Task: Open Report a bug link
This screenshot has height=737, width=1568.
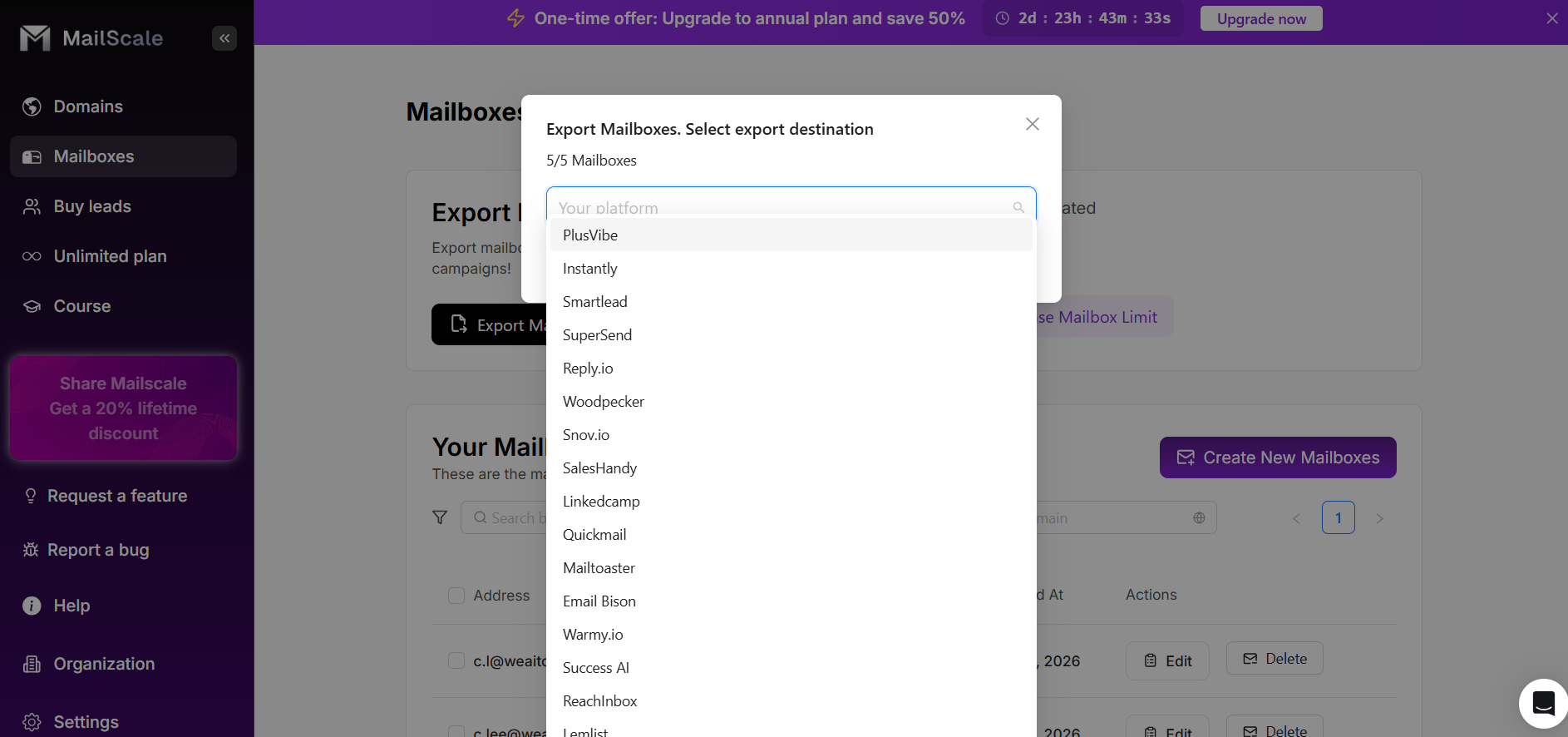Action: tap(98, 550)
